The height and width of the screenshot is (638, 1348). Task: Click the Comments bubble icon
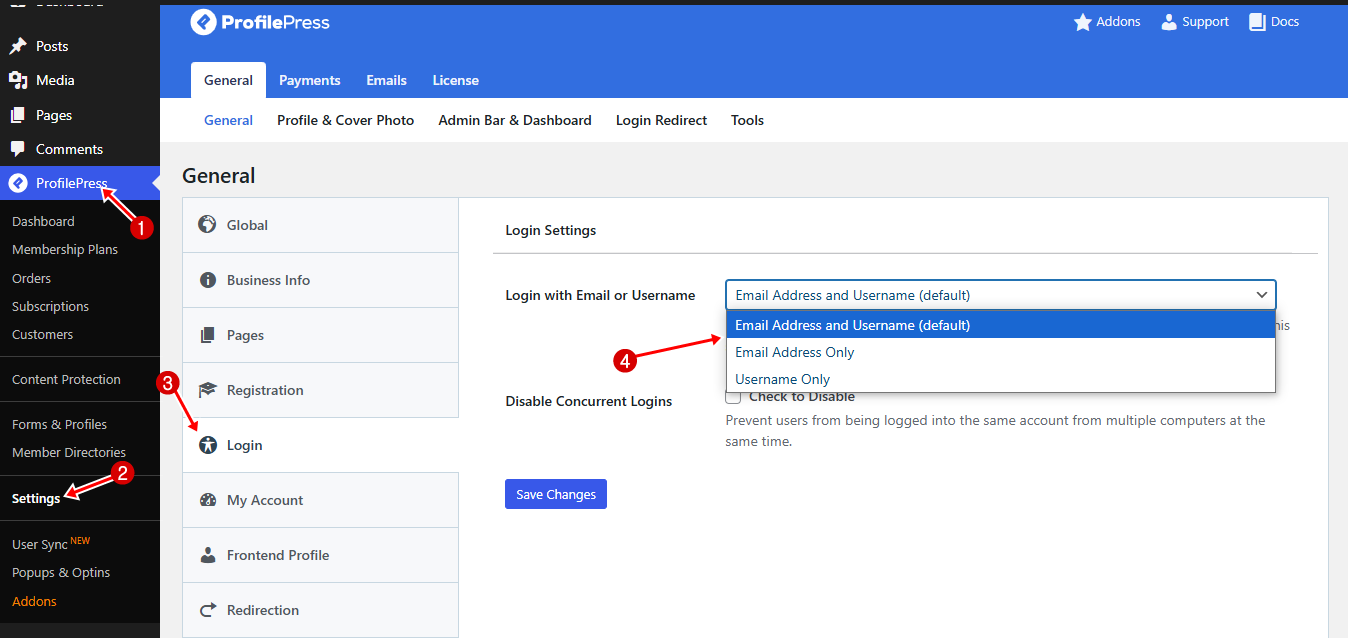coord(18,149)
